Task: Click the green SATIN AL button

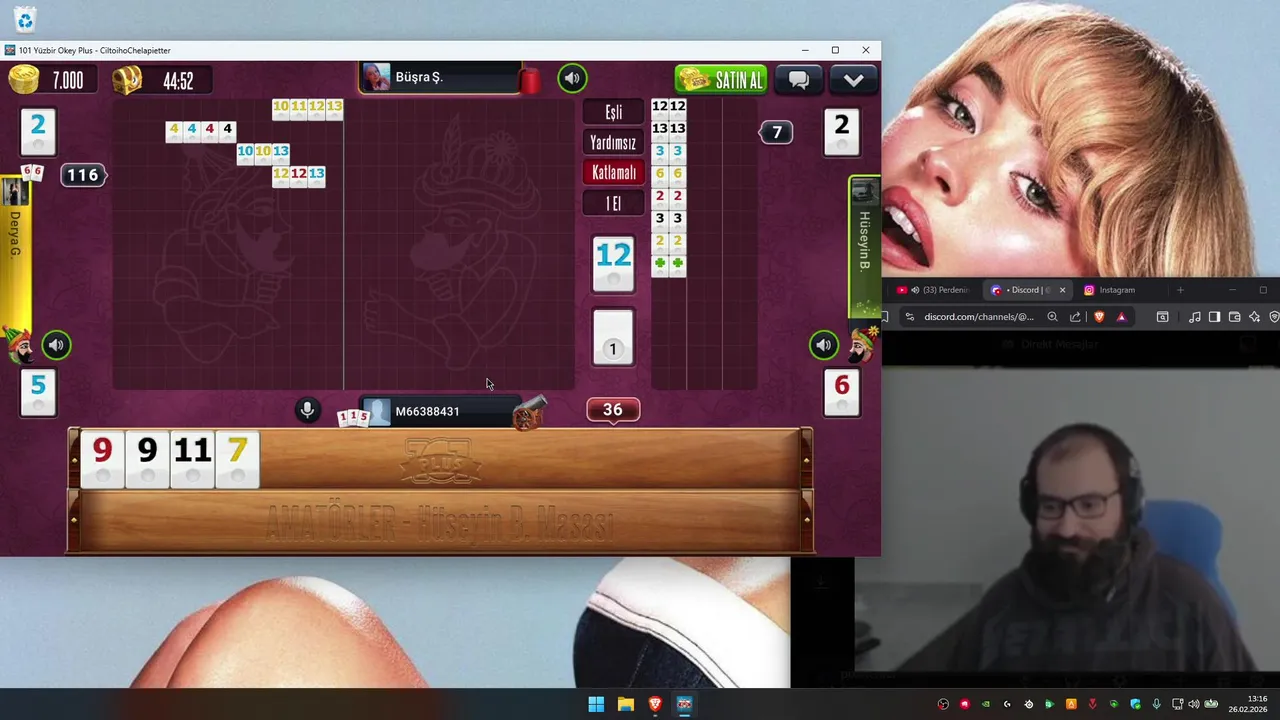Action: point(721,80)
